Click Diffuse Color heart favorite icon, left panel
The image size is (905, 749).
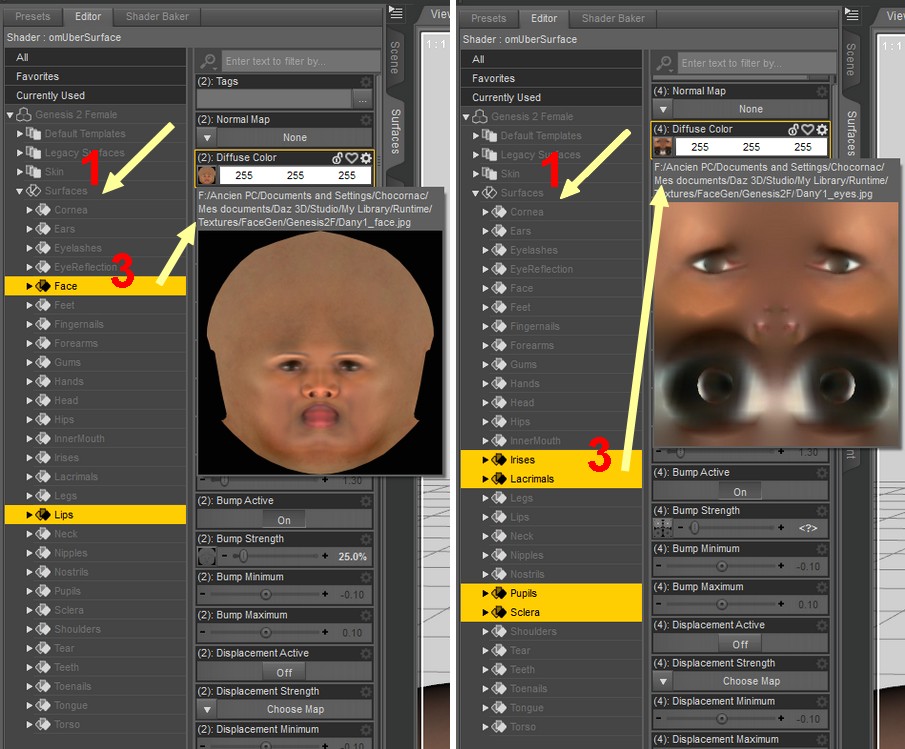(x=351, y=158)
